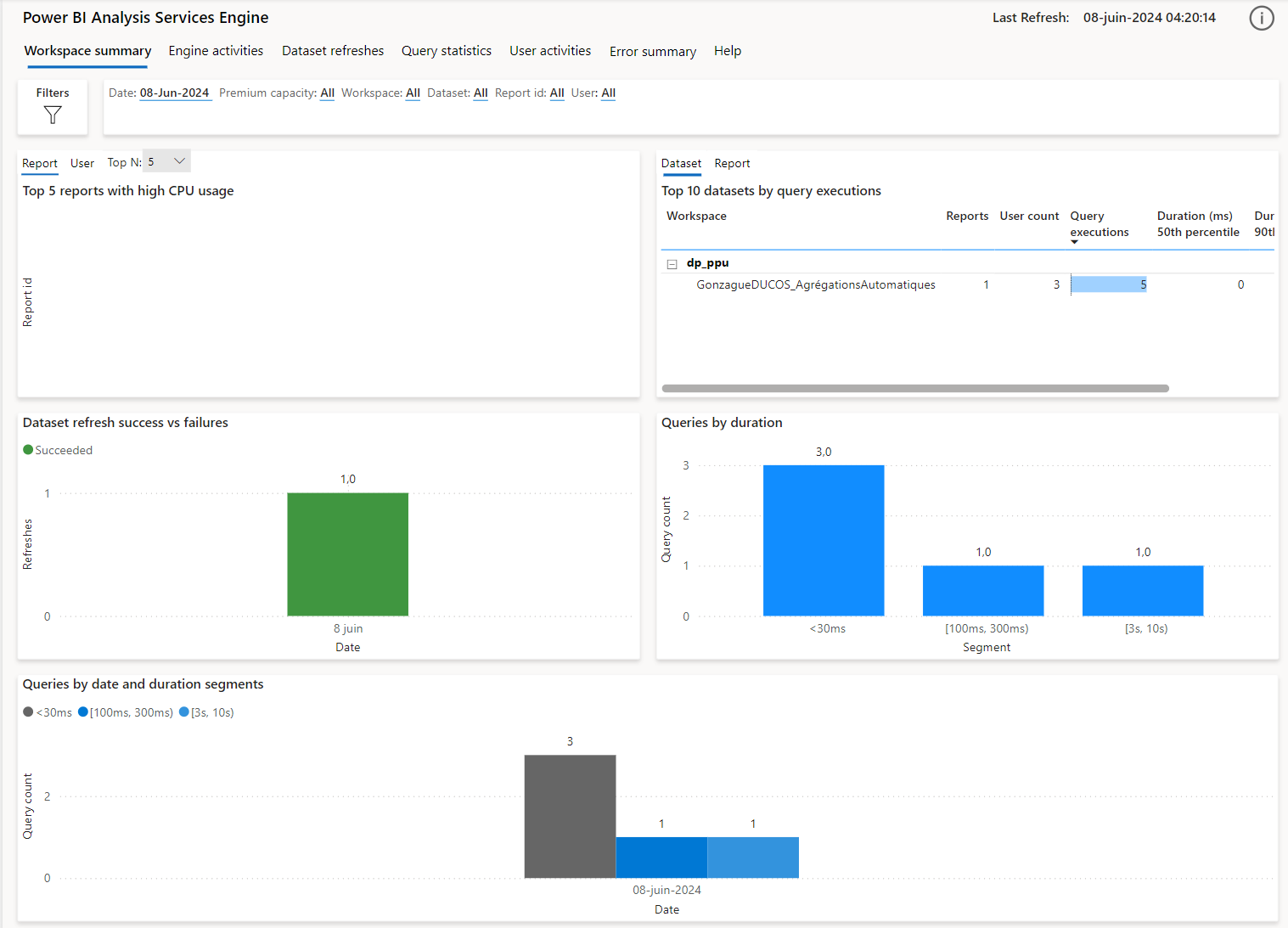The width and height of the screenshot is (1288, 928).
Task: Click GonzagueDUCOS_AgrégationsAutomatiques dataset row
Action: (x=816, y=285)
